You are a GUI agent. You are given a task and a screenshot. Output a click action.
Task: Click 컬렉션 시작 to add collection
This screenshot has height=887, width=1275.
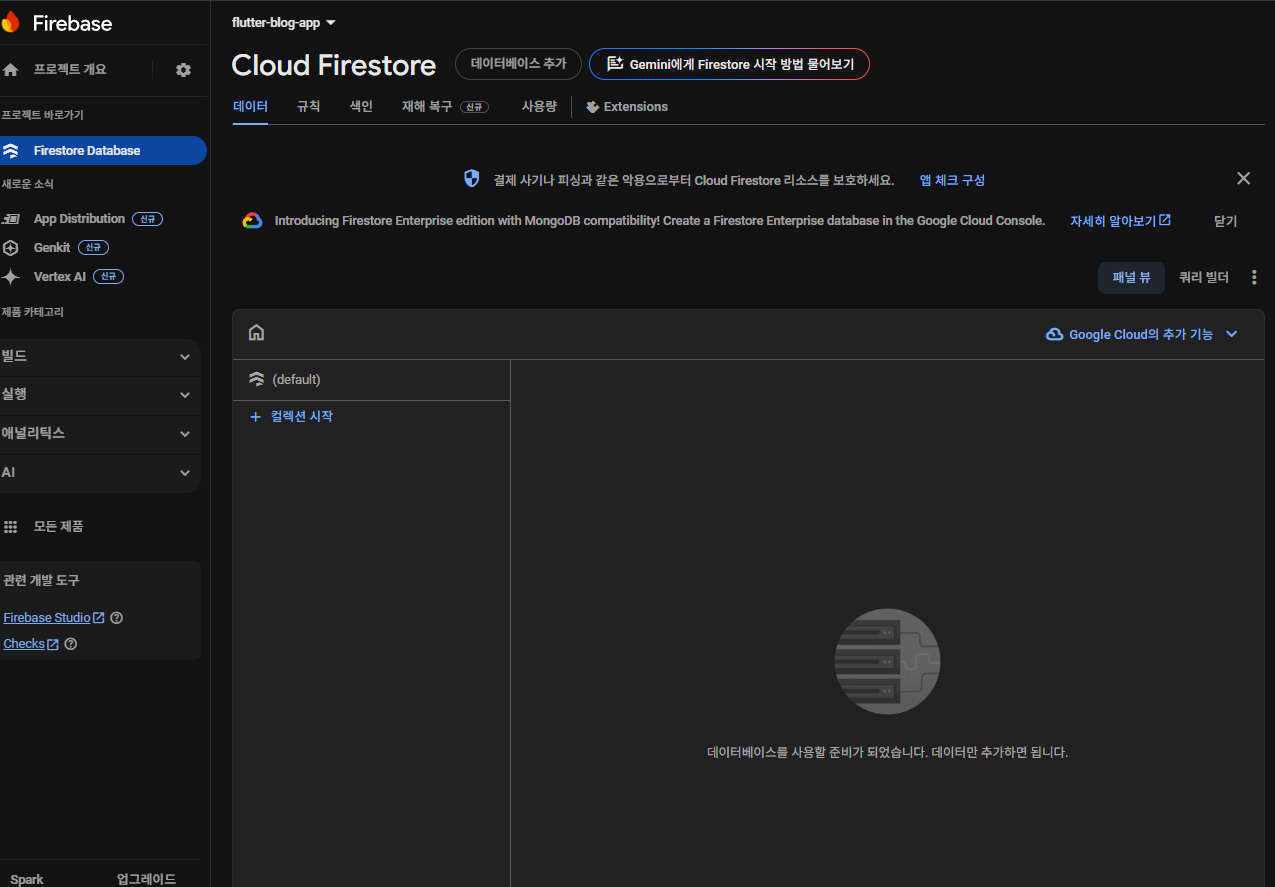click(x=301, y=417)
